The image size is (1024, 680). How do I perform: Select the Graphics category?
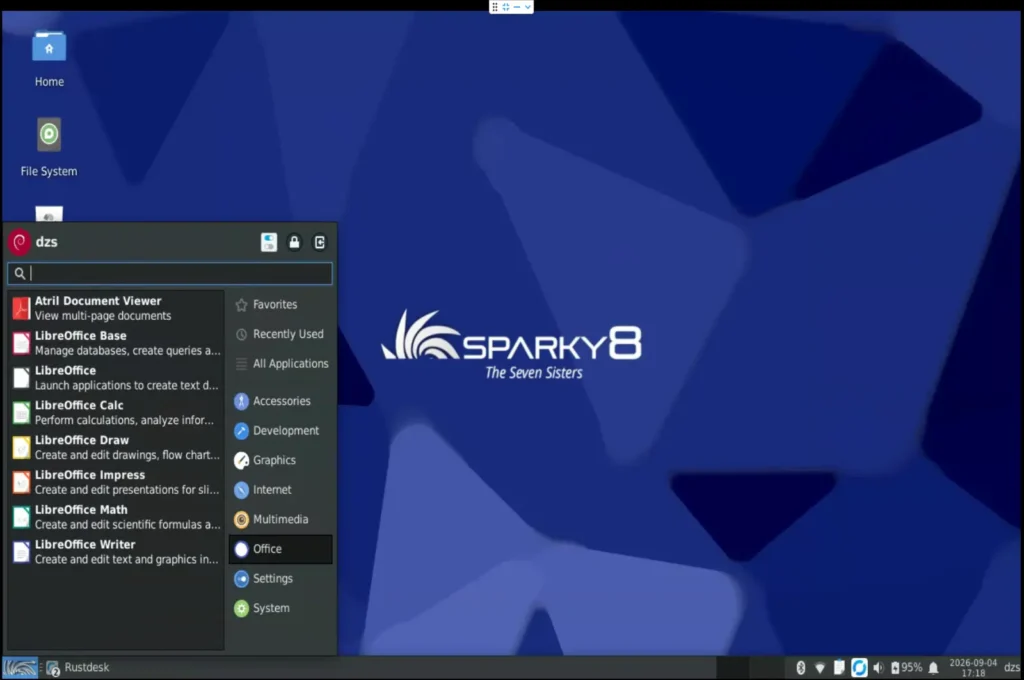(x=280, y=460)
